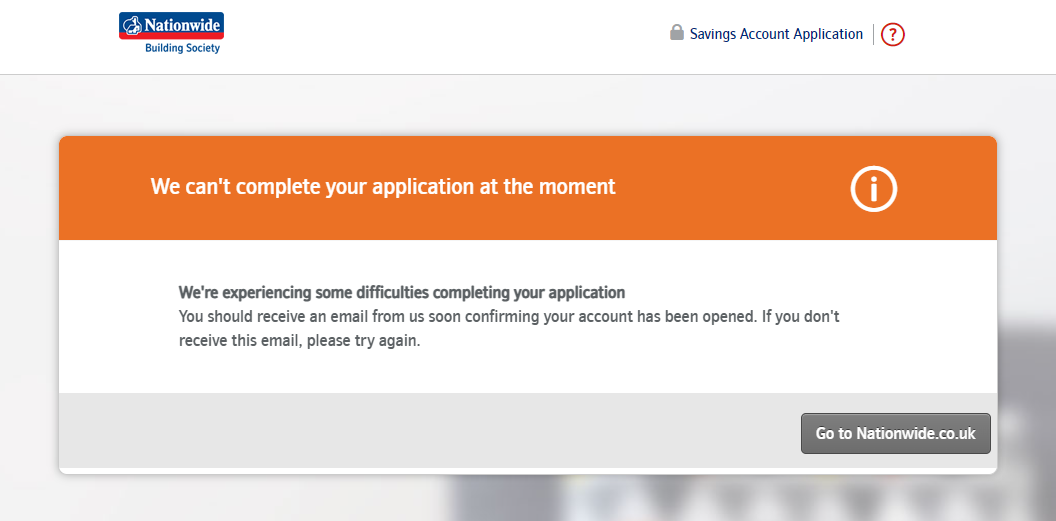Click the red stripe under the Nationwide wordmark
The width and height of the screenshot is (1056, 521).
[171, 36]
